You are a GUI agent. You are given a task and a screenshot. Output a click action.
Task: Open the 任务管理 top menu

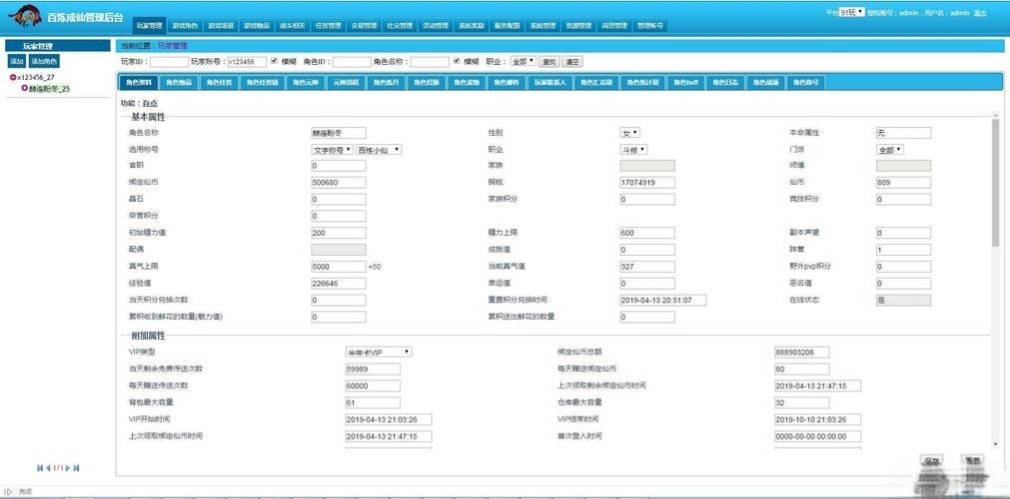pos(328,26)
